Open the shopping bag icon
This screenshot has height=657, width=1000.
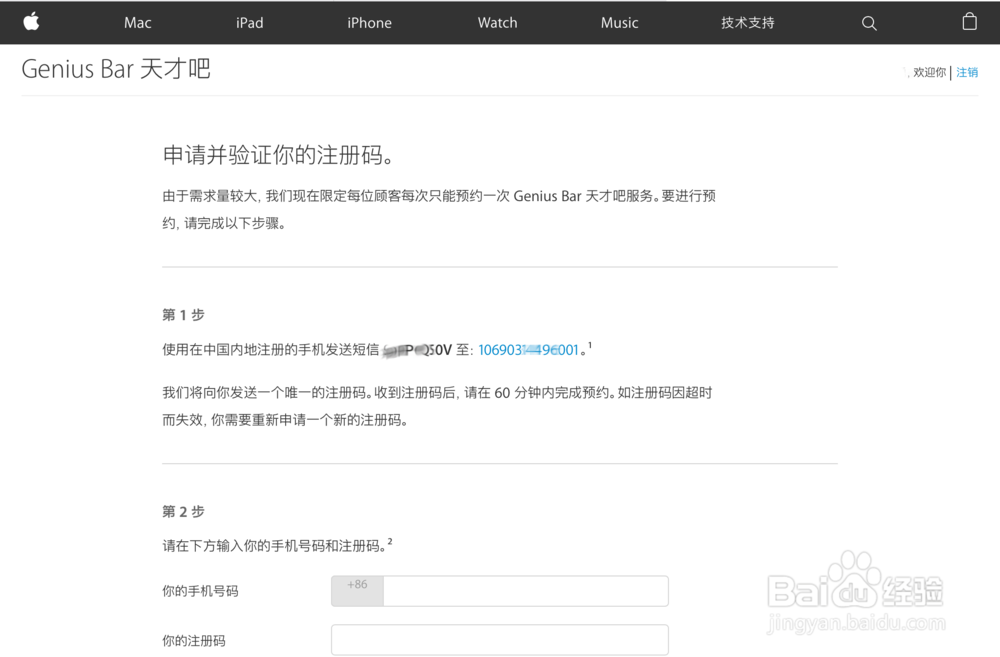(x=969, y=22)
